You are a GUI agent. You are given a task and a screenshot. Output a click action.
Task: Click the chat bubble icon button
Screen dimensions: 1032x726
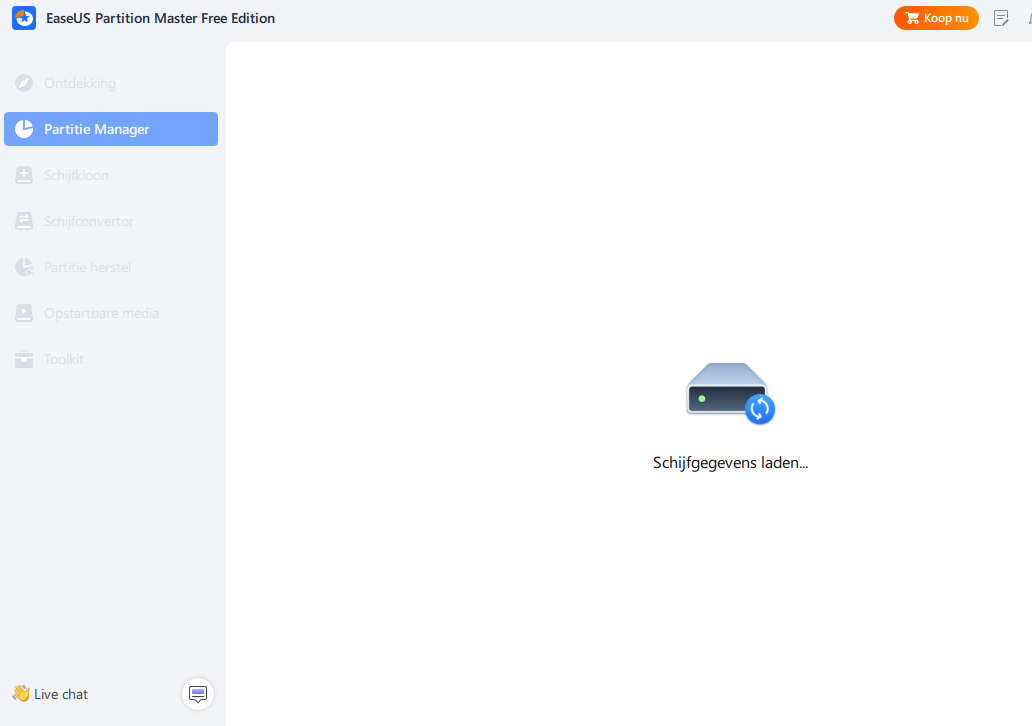tap(198, 694)
